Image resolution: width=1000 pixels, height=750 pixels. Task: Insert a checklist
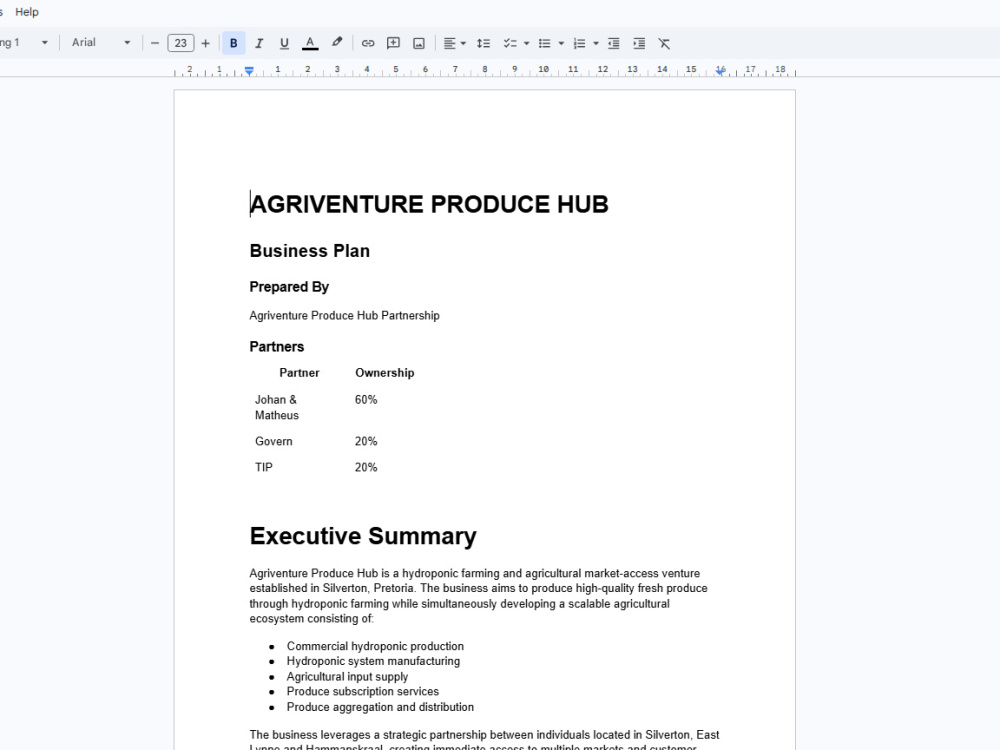510,43
